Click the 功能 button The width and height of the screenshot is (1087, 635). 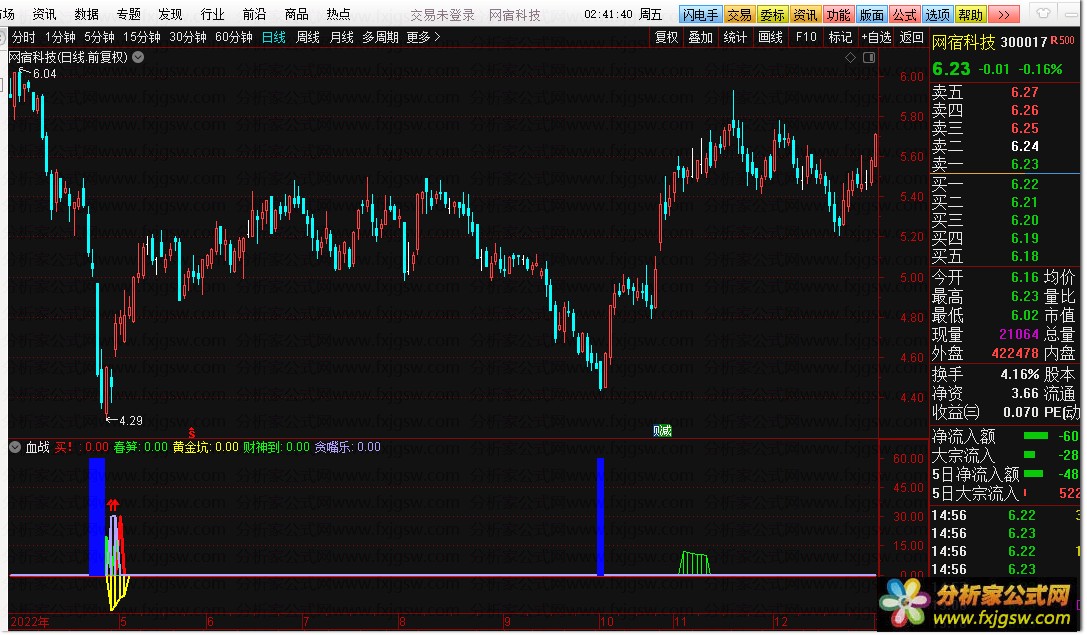[x=838, y=15]
